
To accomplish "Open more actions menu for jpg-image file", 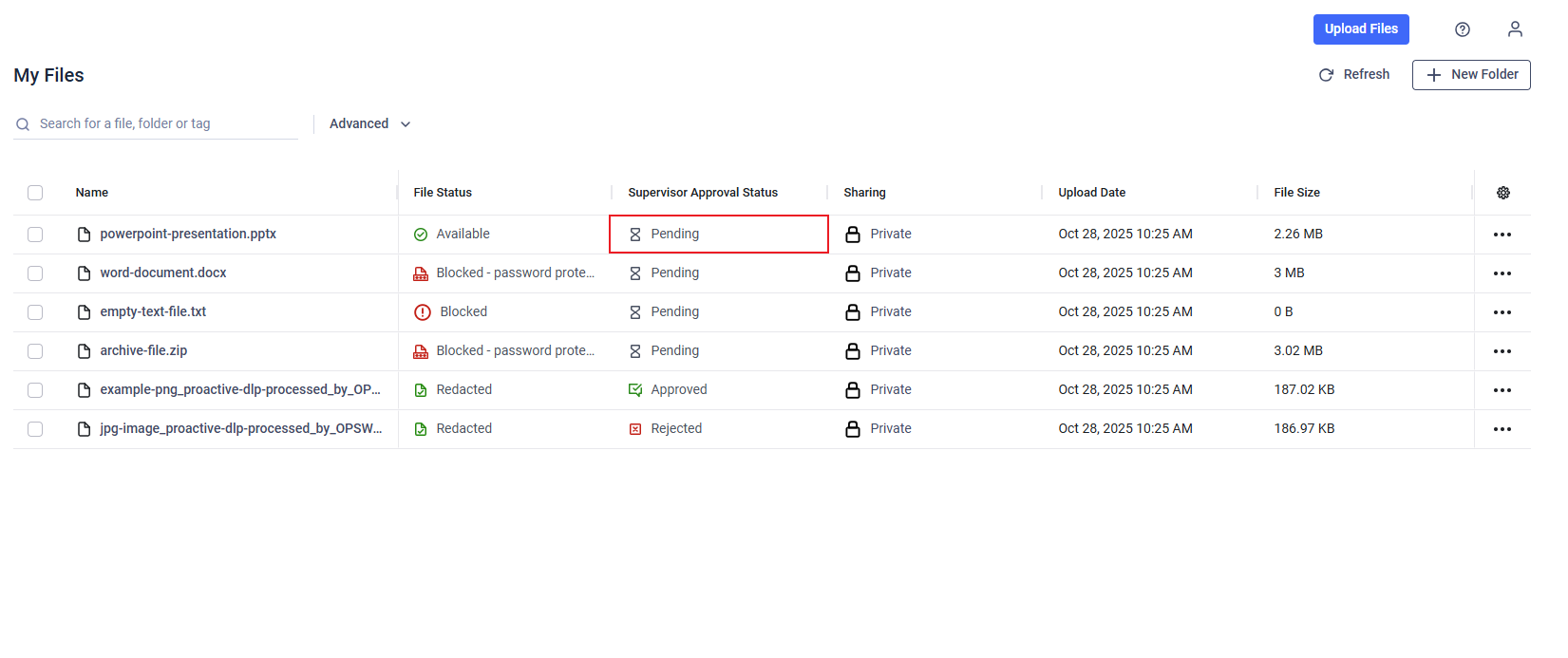I will [x=1502, y=429].
